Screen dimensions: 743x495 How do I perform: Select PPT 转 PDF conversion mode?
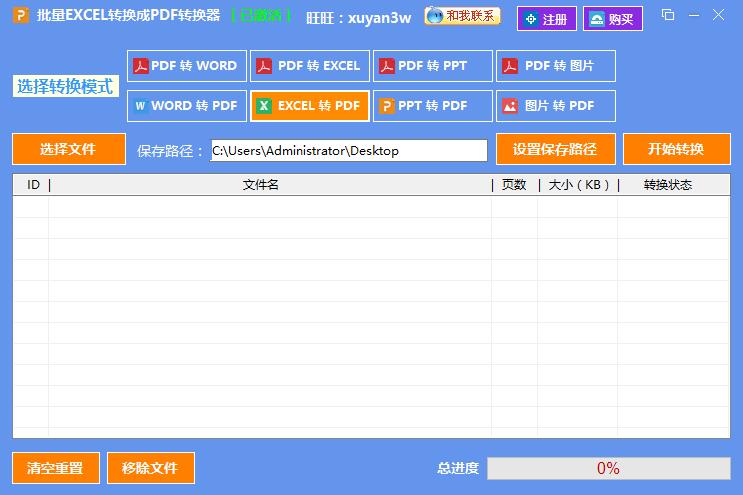433,105
